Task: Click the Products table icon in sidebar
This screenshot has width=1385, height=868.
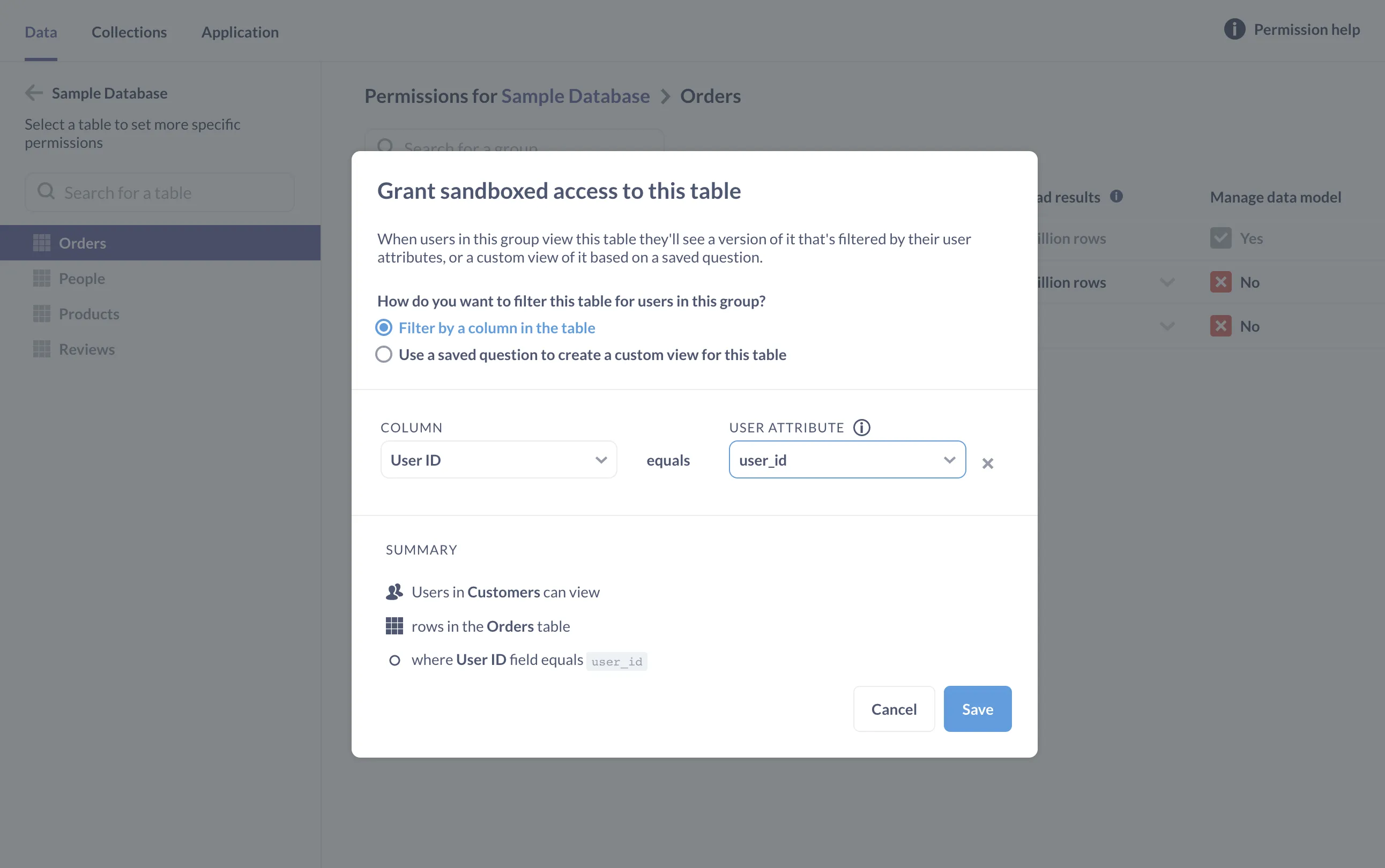Action: (41, 313)
